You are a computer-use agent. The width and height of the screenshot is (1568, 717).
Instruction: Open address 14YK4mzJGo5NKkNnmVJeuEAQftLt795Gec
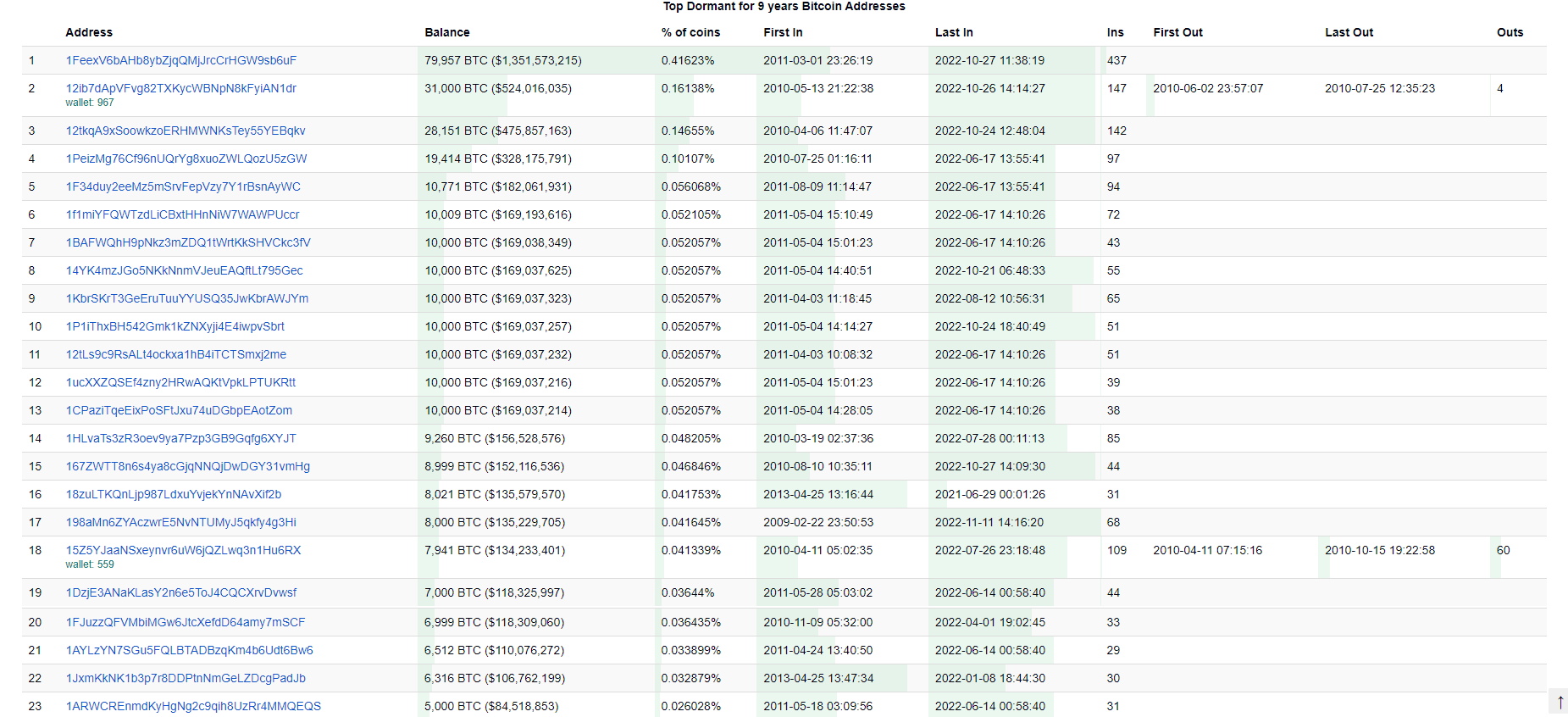click(185, 270)
